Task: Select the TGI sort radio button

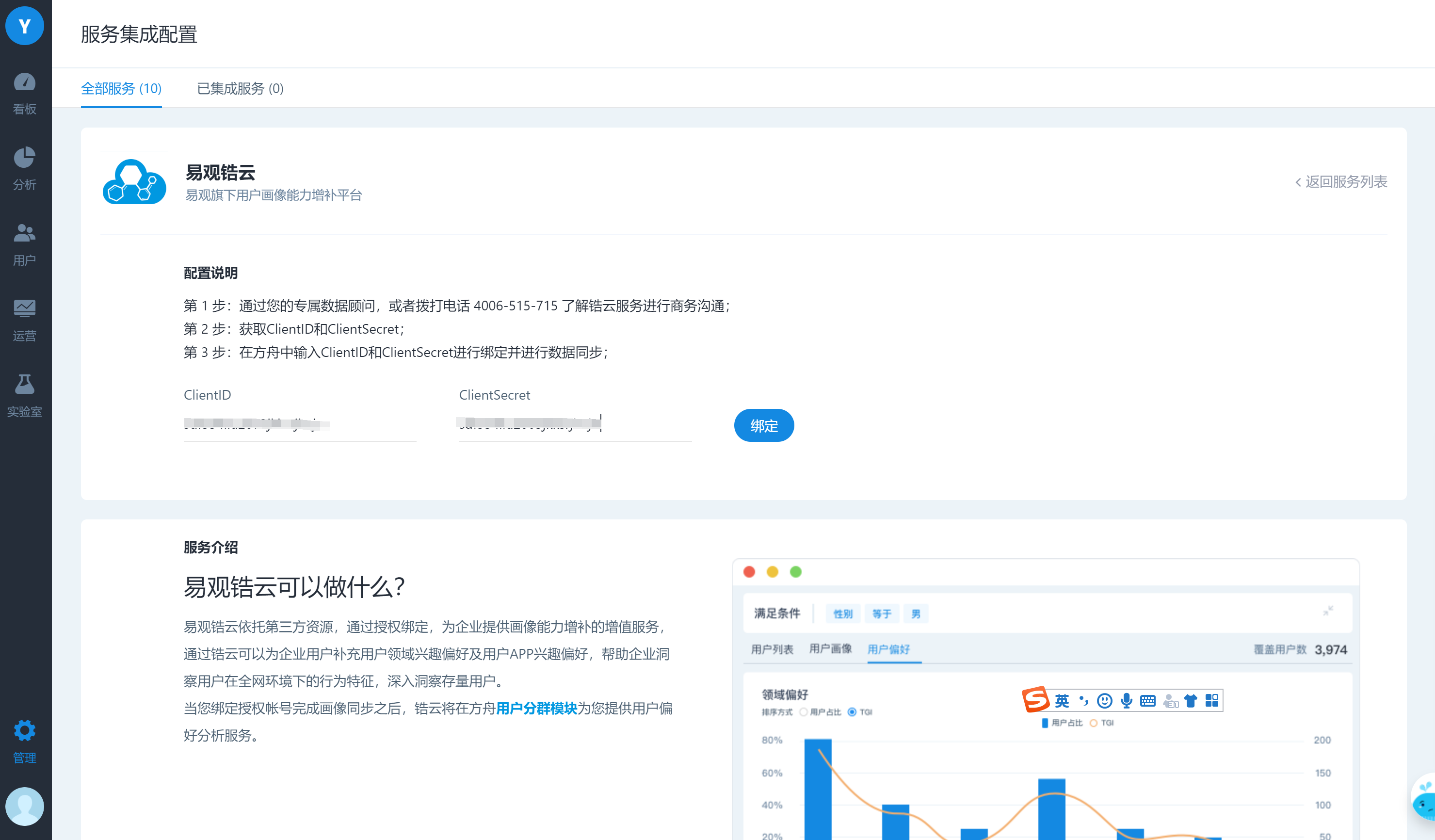Action: [x=852, y=712]
